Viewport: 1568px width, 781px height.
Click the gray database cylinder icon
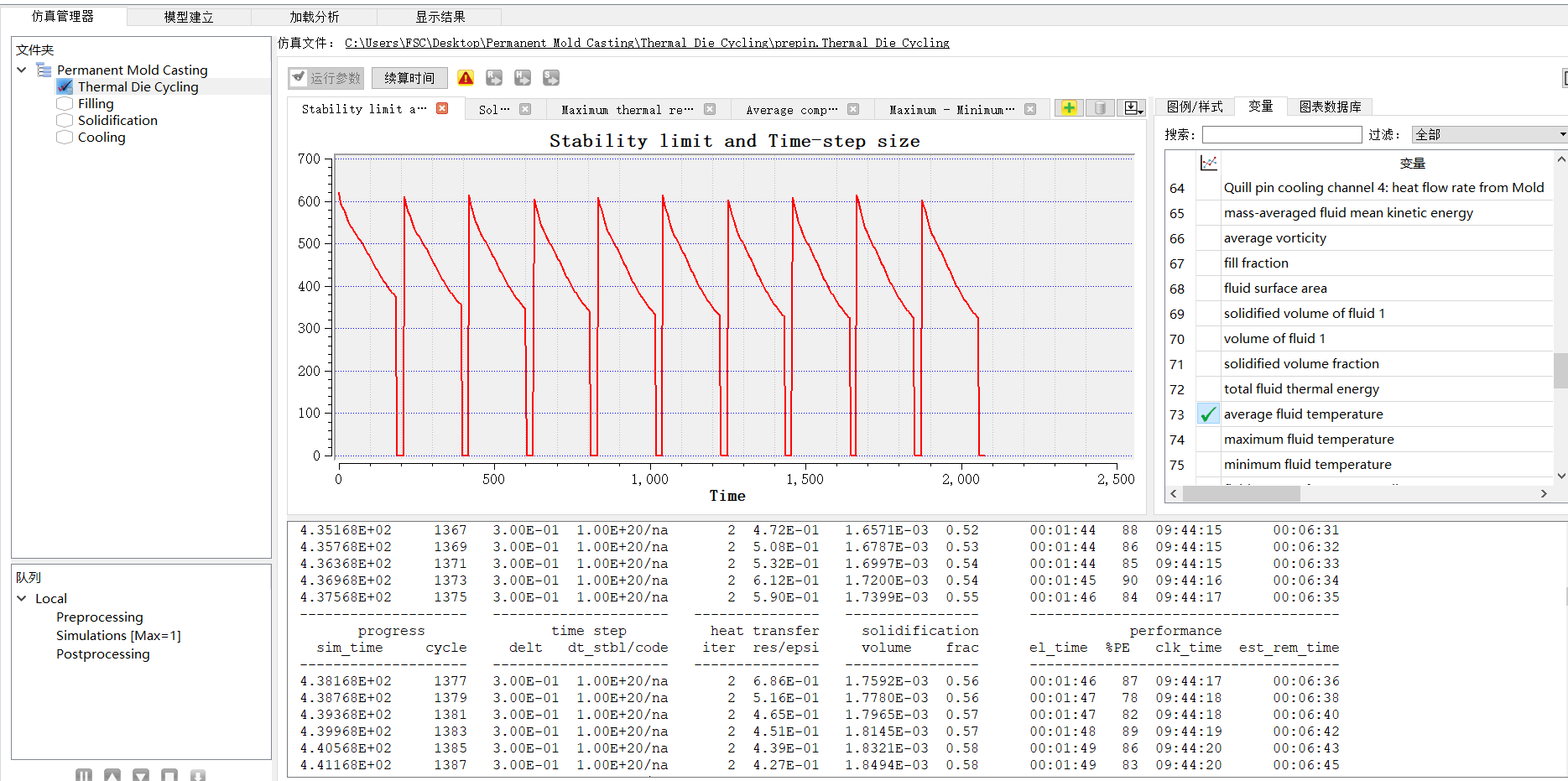1100,108
